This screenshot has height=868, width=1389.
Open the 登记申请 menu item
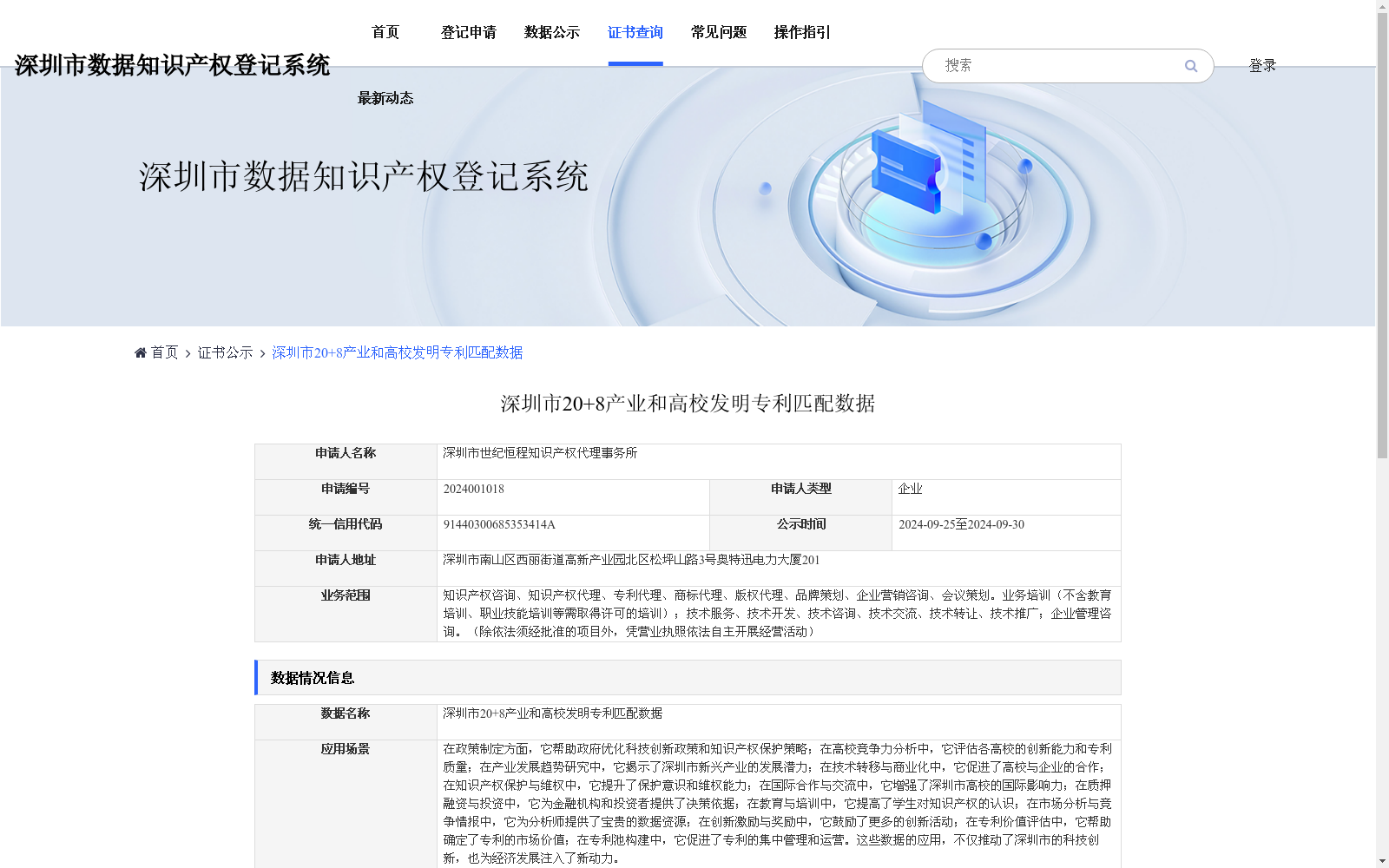pyautogui.click(x=469, y=32)
